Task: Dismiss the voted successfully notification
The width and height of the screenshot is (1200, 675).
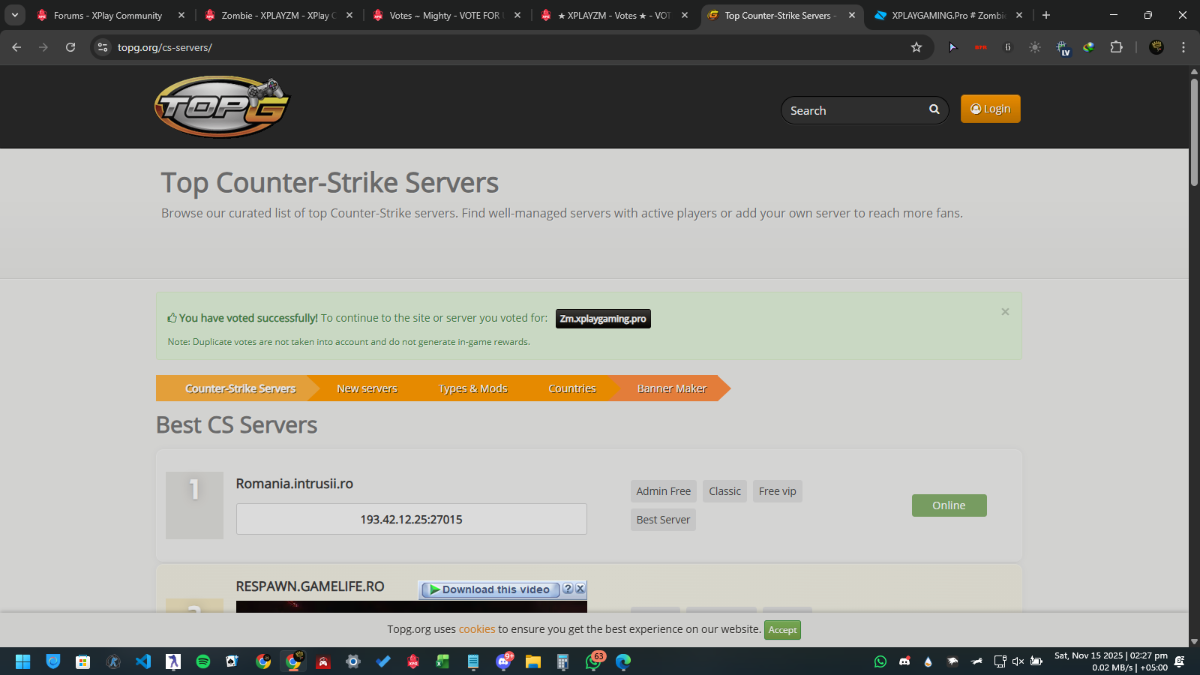Action: click(1005, 312)
